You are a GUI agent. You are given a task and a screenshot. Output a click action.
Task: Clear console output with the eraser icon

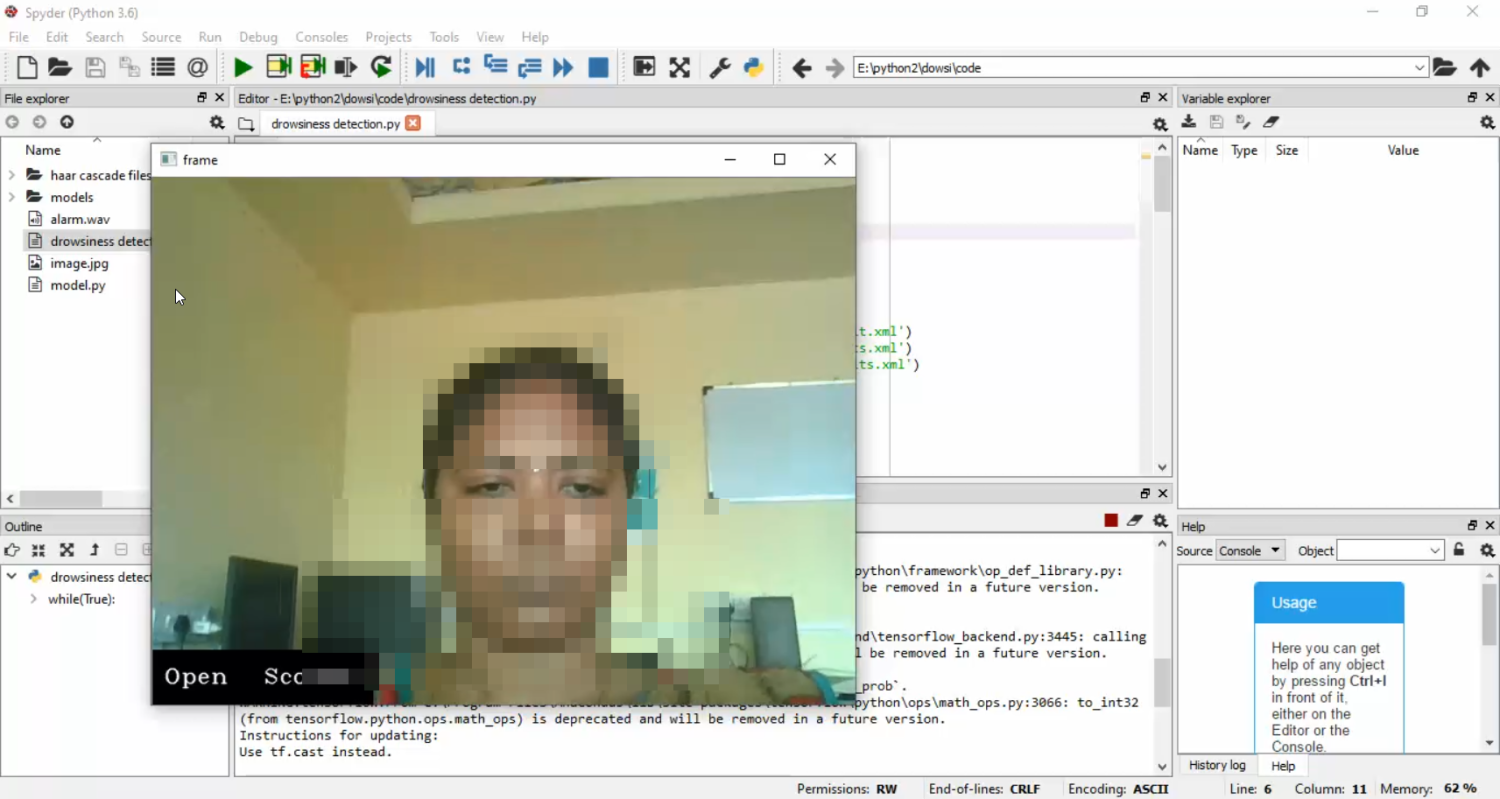point(1135,521)
